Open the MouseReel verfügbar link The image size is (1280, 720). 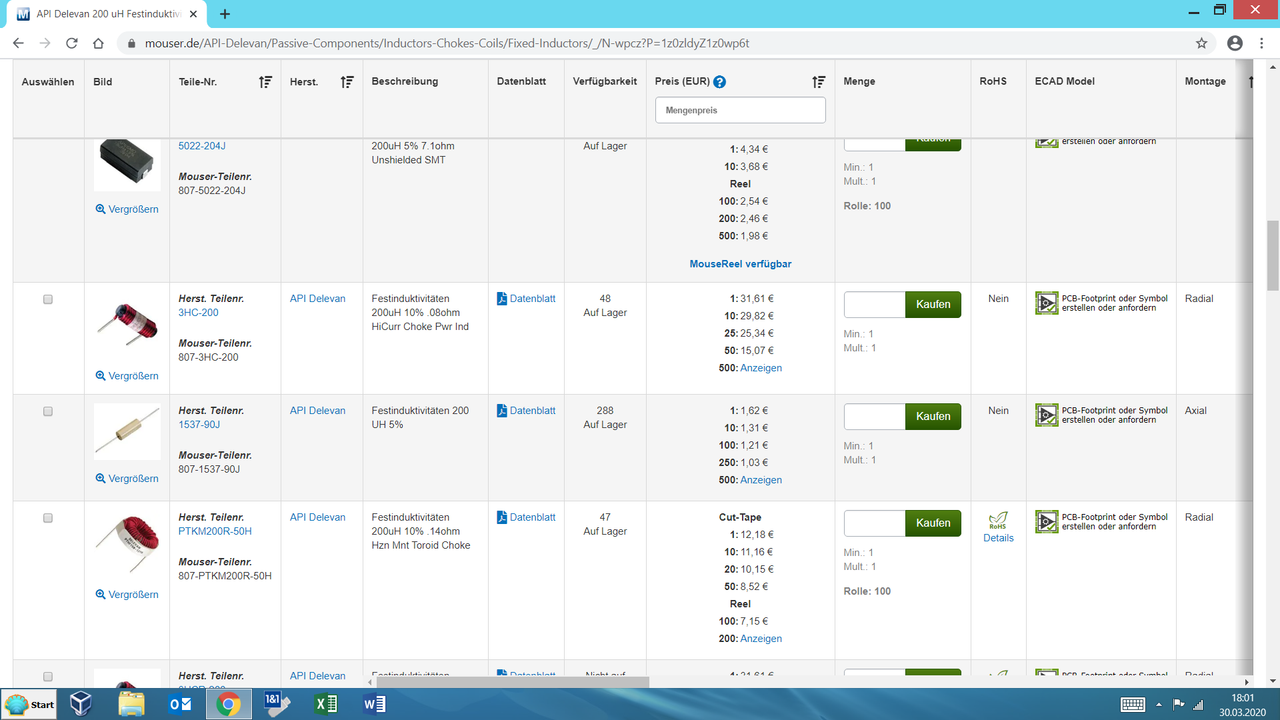coord(740,263)
